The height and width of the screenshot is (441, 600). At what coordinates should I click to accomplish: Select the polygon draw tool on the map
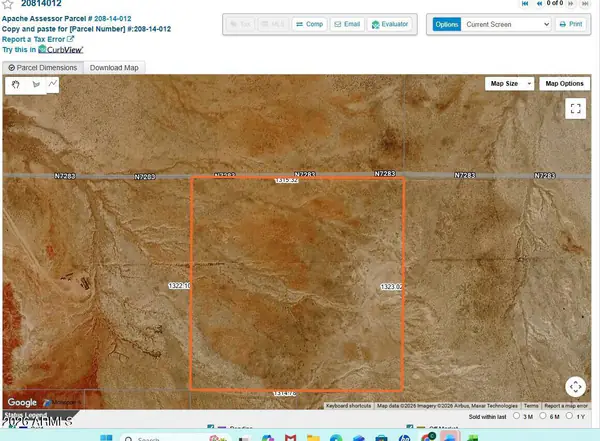[x=36, y=85]
